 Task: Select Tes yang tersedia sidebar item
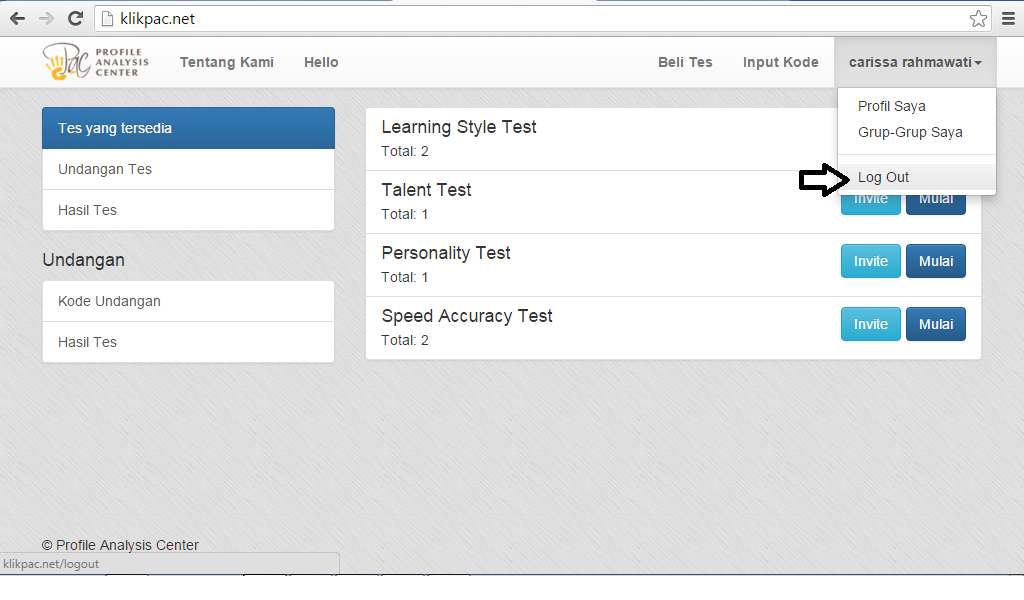(188, 128)
